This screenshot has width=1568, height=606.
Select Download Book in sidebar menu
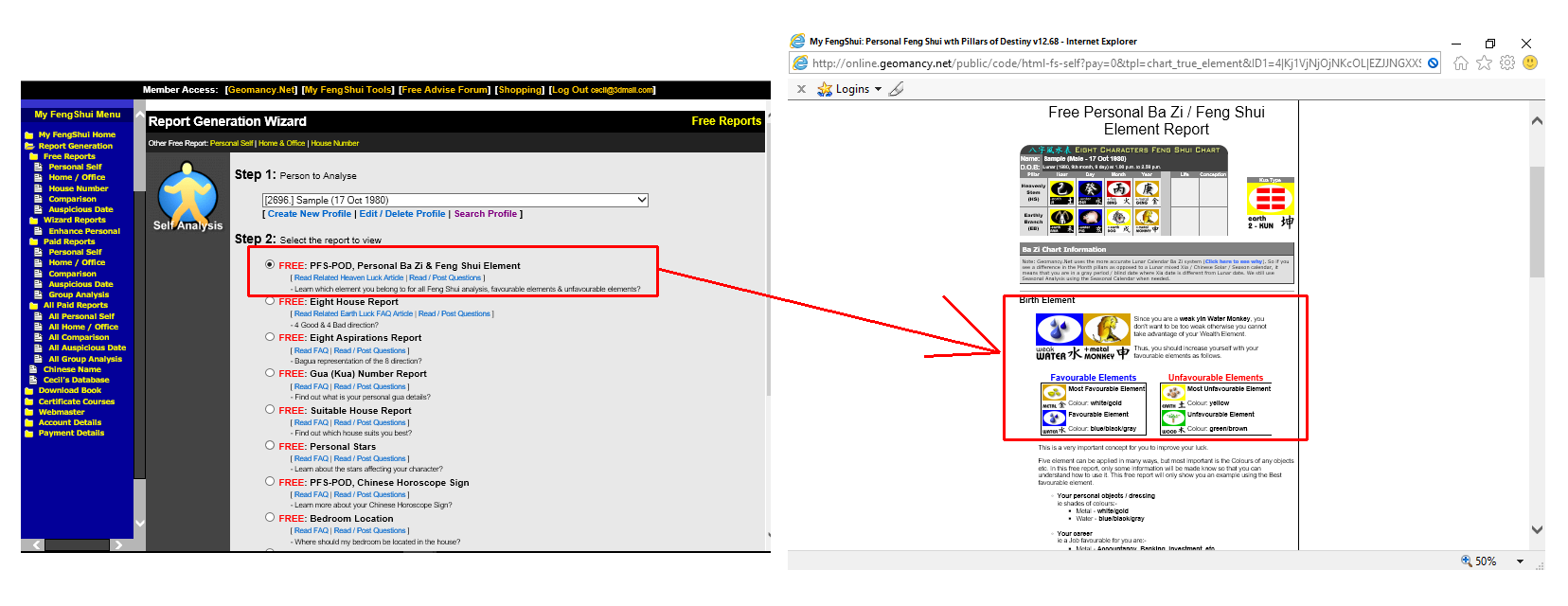(69, 390)
